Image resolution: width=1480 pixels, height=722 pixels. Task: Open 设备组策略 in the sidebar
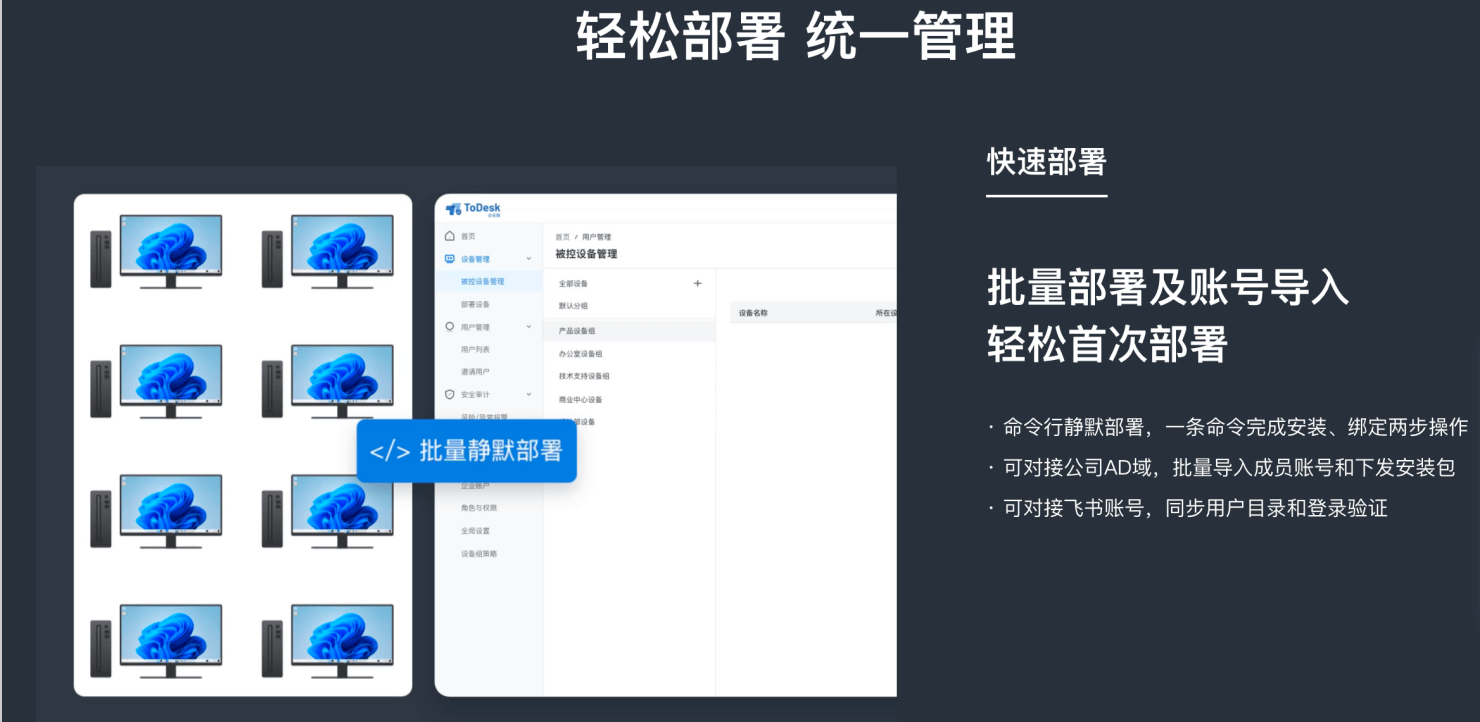pos(479,553)
